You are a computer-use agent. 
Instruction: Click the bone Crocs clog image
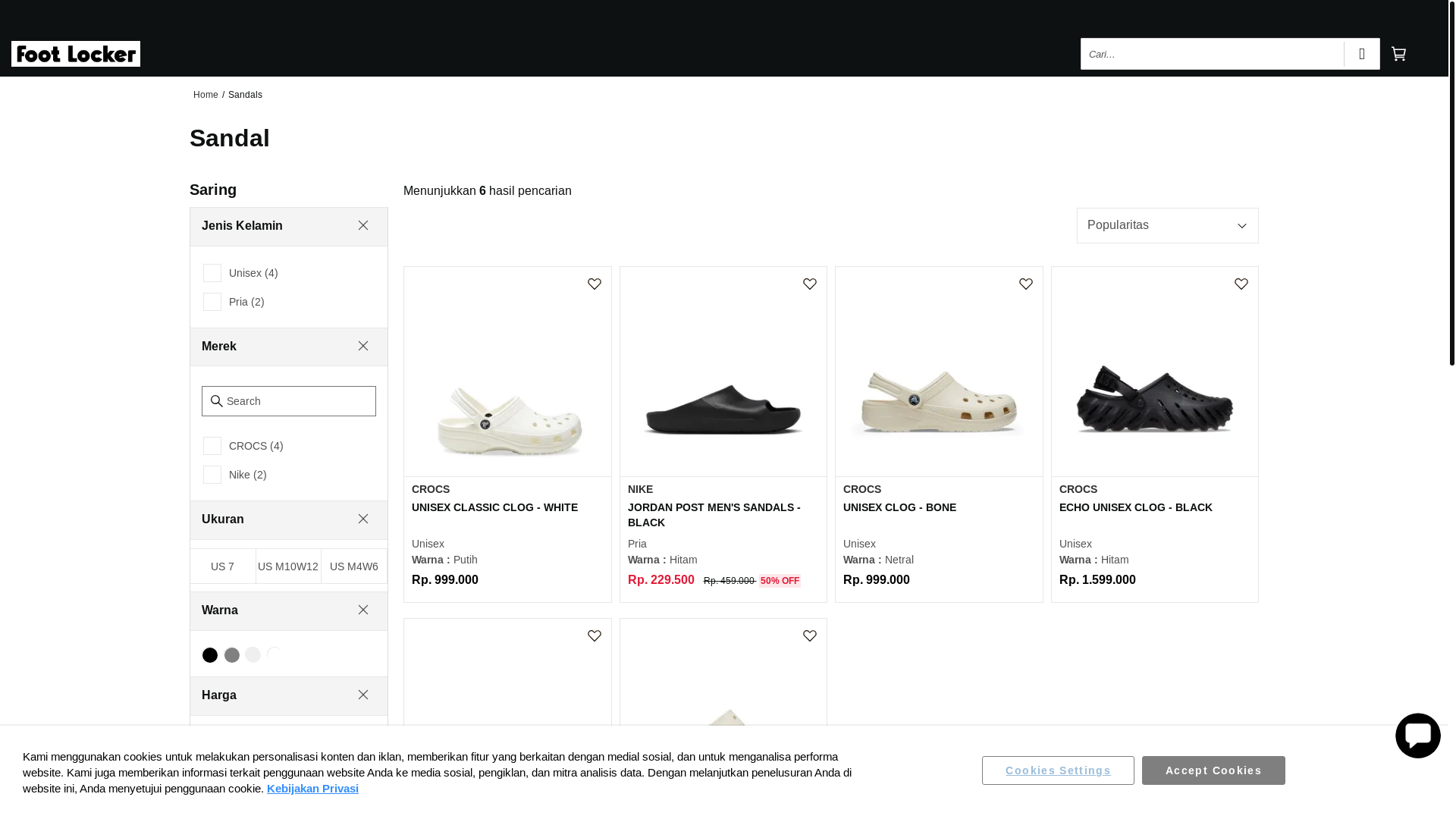tap(939, 402)
